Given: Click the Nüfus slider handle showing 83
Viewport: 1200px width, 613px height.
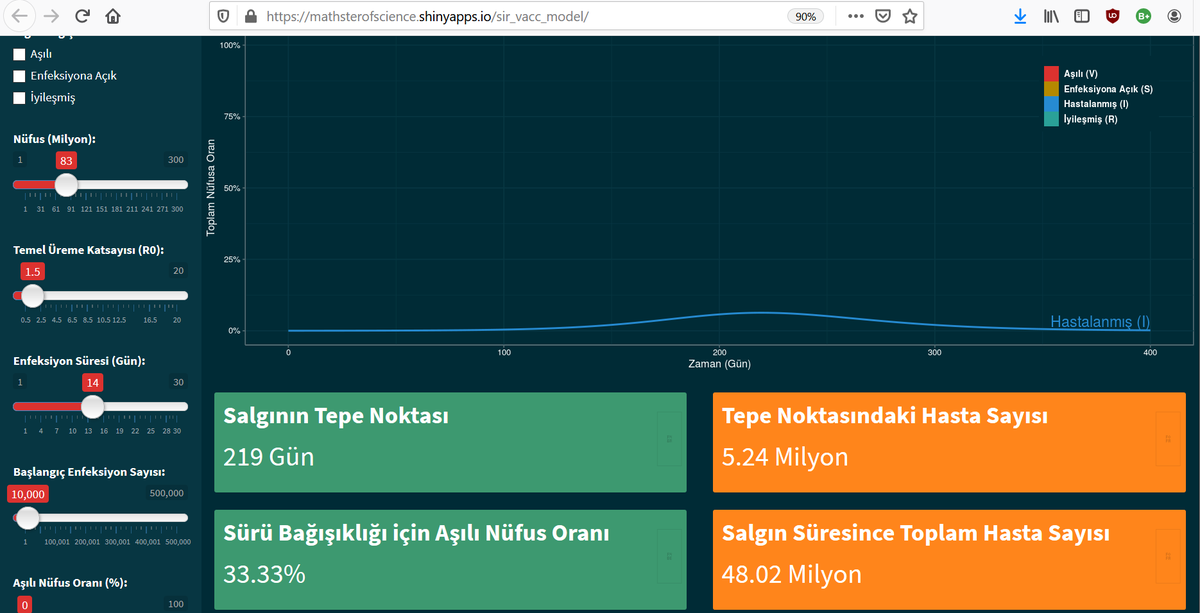Looking at the screenshot, I should pos(66,184).
